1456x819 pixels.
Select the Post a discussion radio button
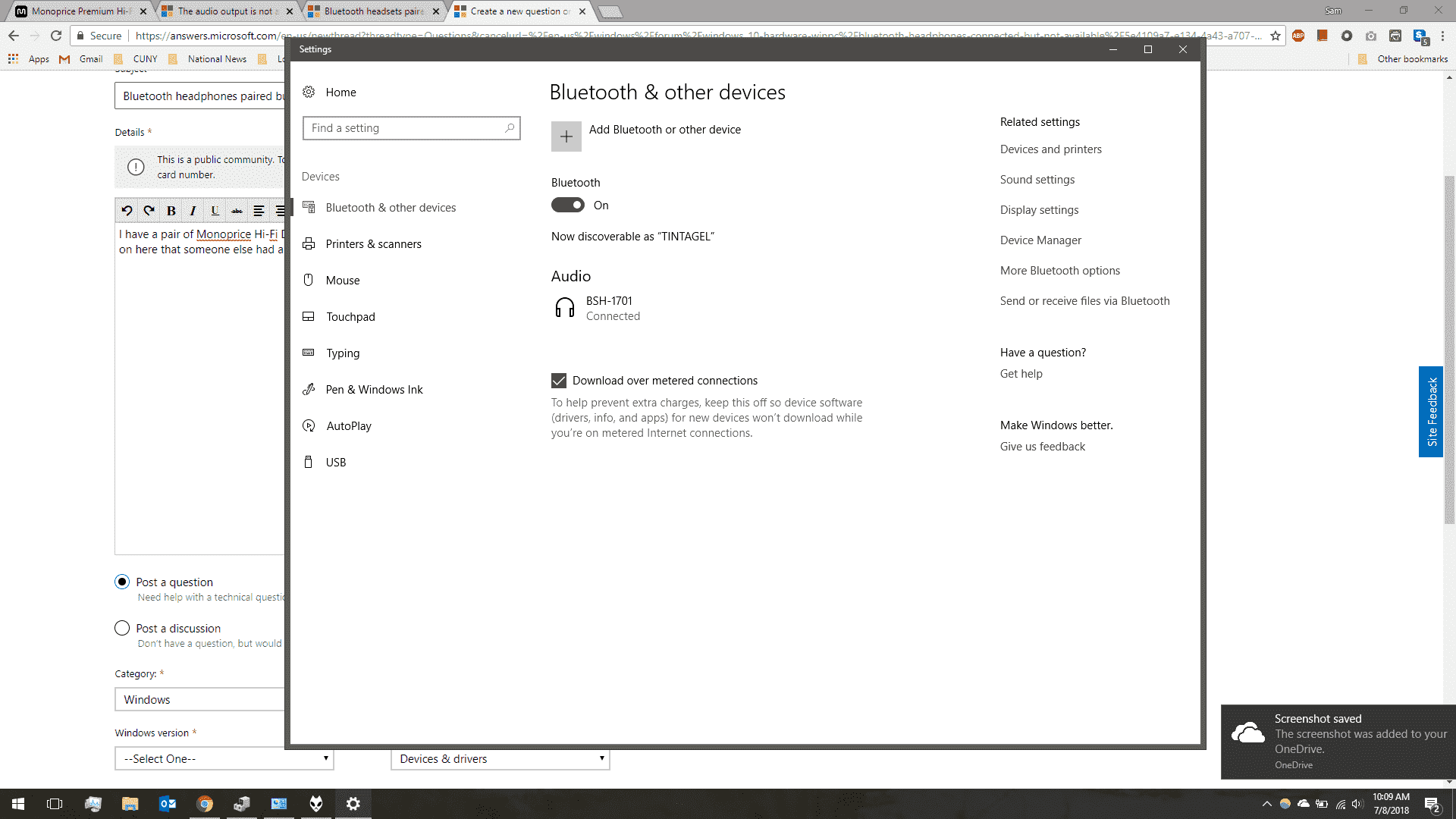coord(122,628)
